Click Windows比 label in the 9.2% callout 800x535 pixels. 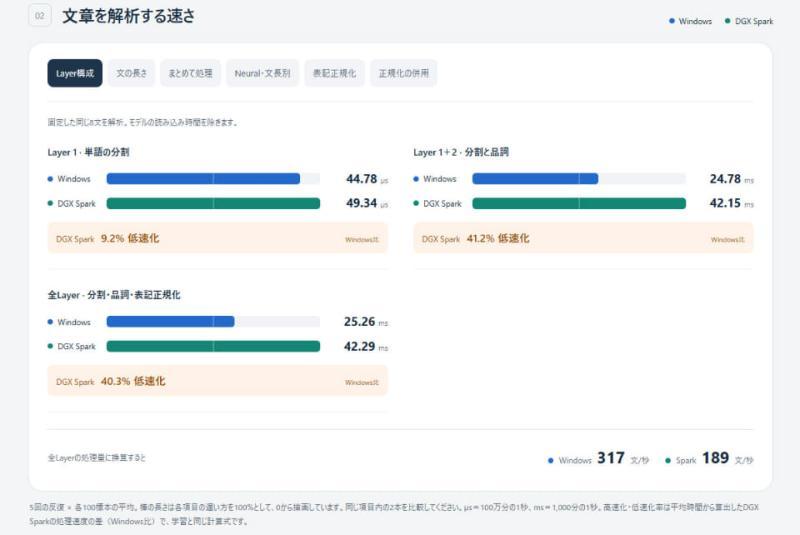click(x=362, y=240)
